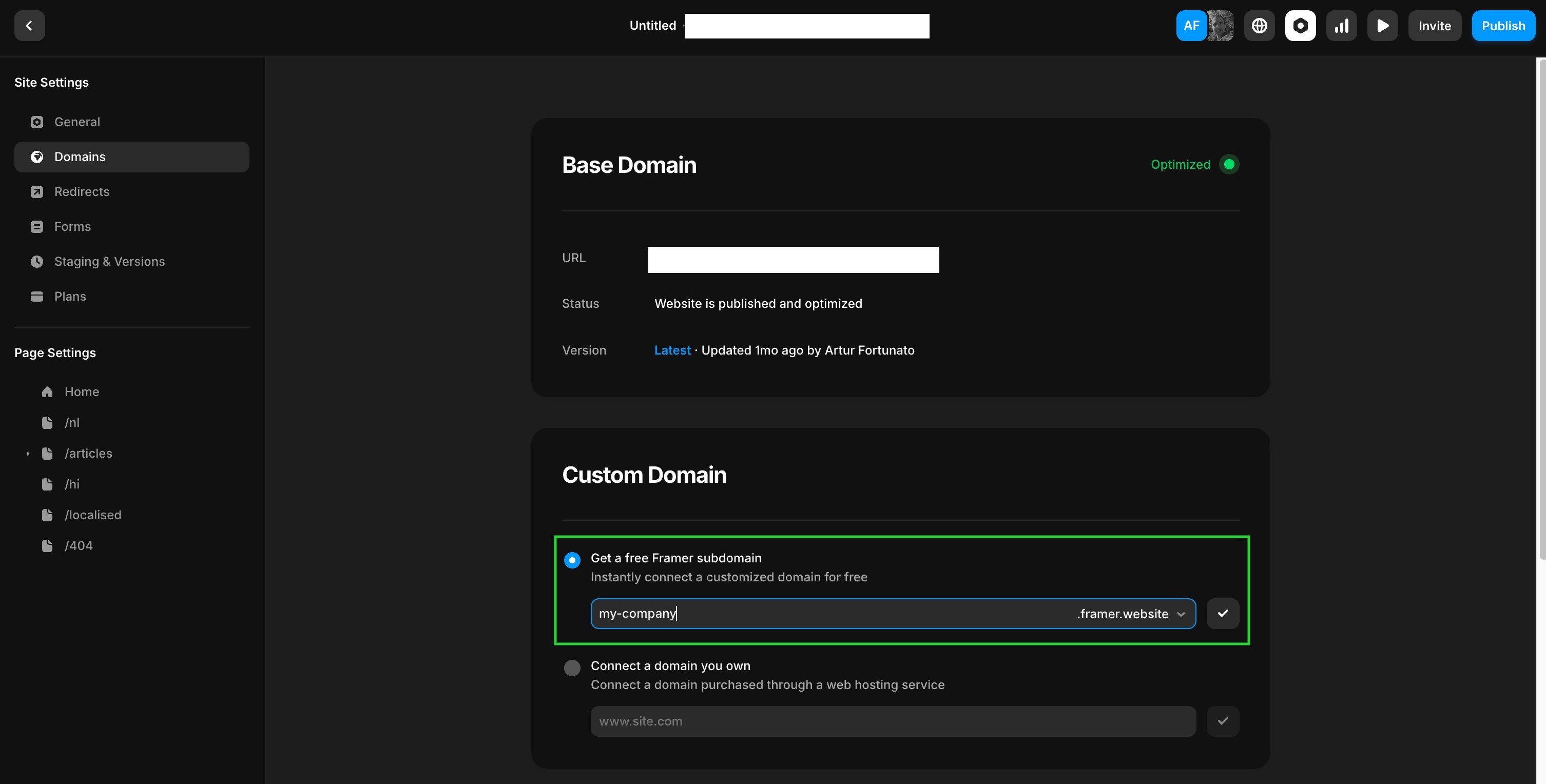Click the www.site.com domain input
This screenshot has width=1546, height=784.
[893, 721]
